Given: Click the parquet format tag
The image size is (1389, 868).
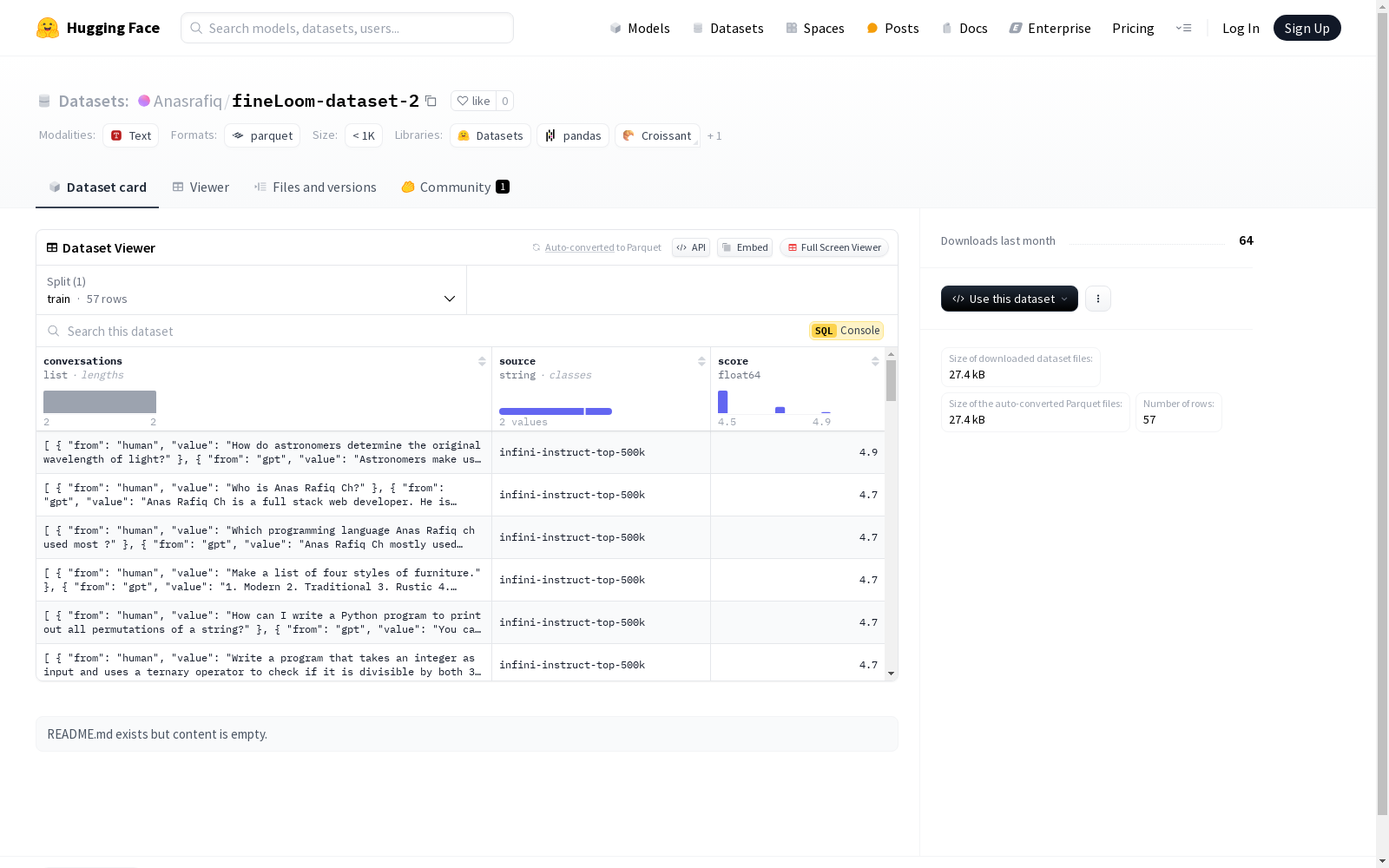Looking at the screenshot, I should tap(262, 135).
